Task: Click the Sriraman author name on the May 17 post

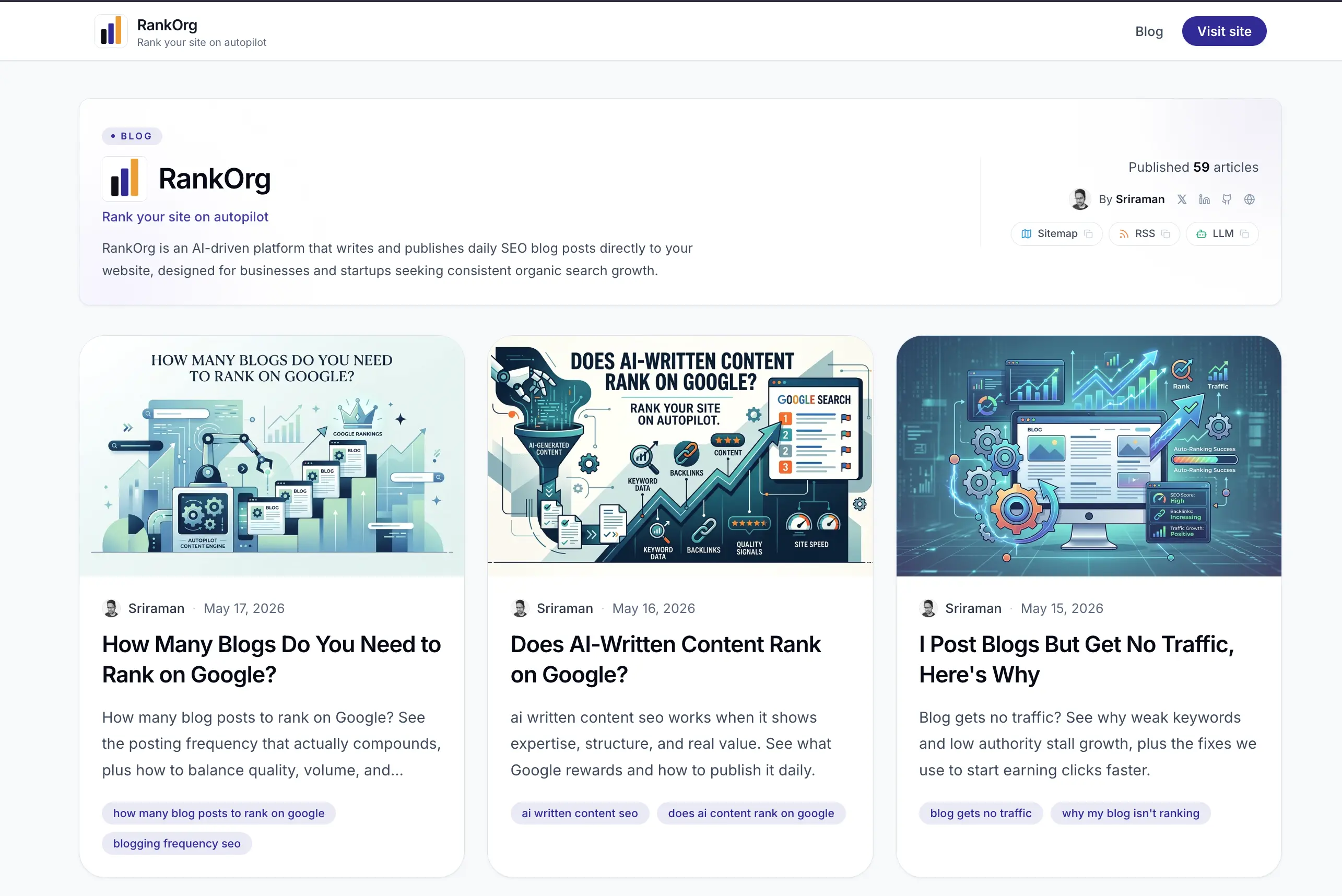Action: coord(157,609)
